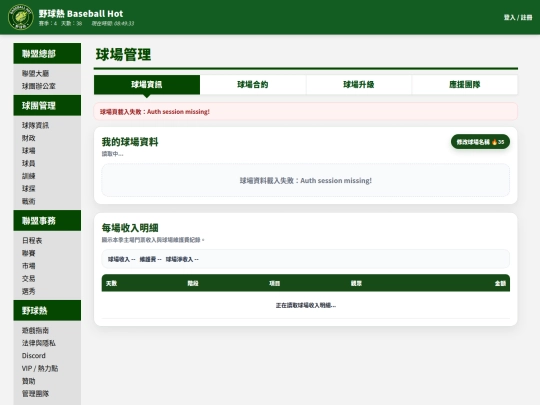This screenshot has width=540, height=405.
Task: Open the 戰術 sidebar link
Action: pos(29,201)
